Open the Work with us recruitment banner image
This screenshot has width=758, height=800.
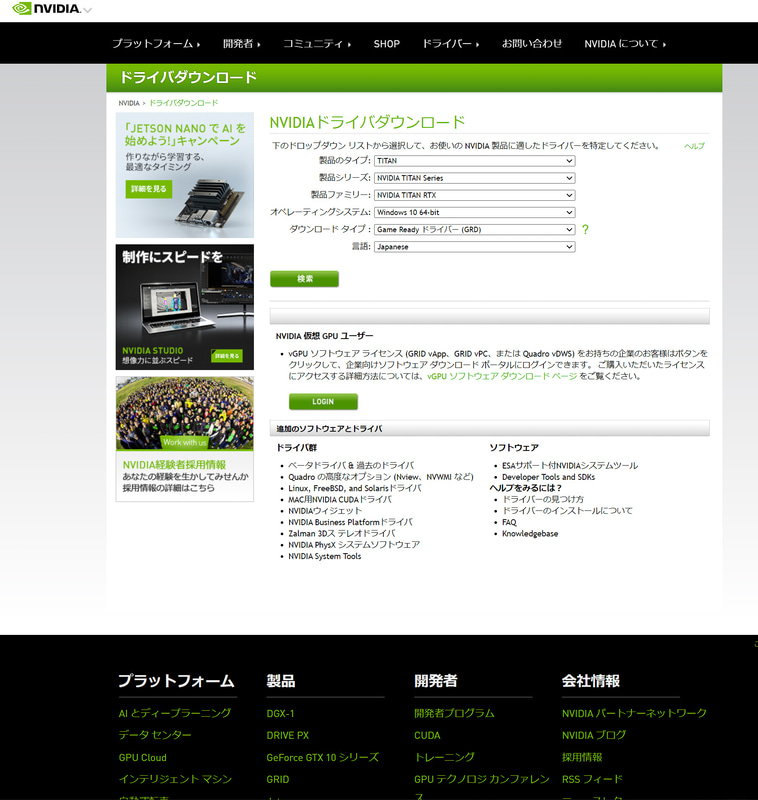185,413
